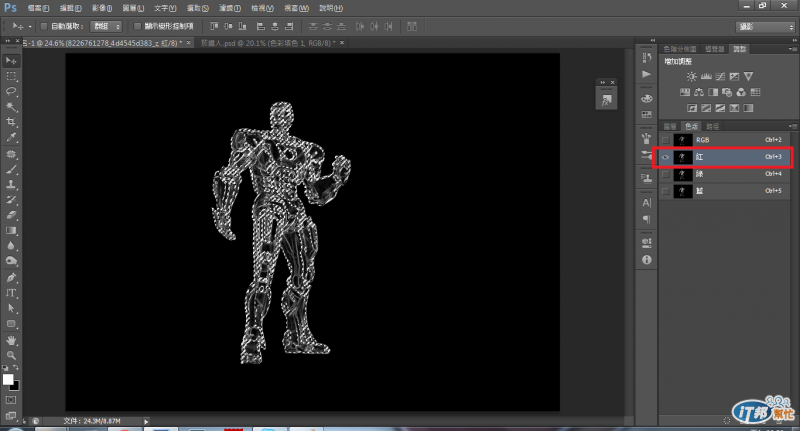This screenshot has height=431, width=800.
Task: Click the foreground color swatch
Action: coord(8,379)
